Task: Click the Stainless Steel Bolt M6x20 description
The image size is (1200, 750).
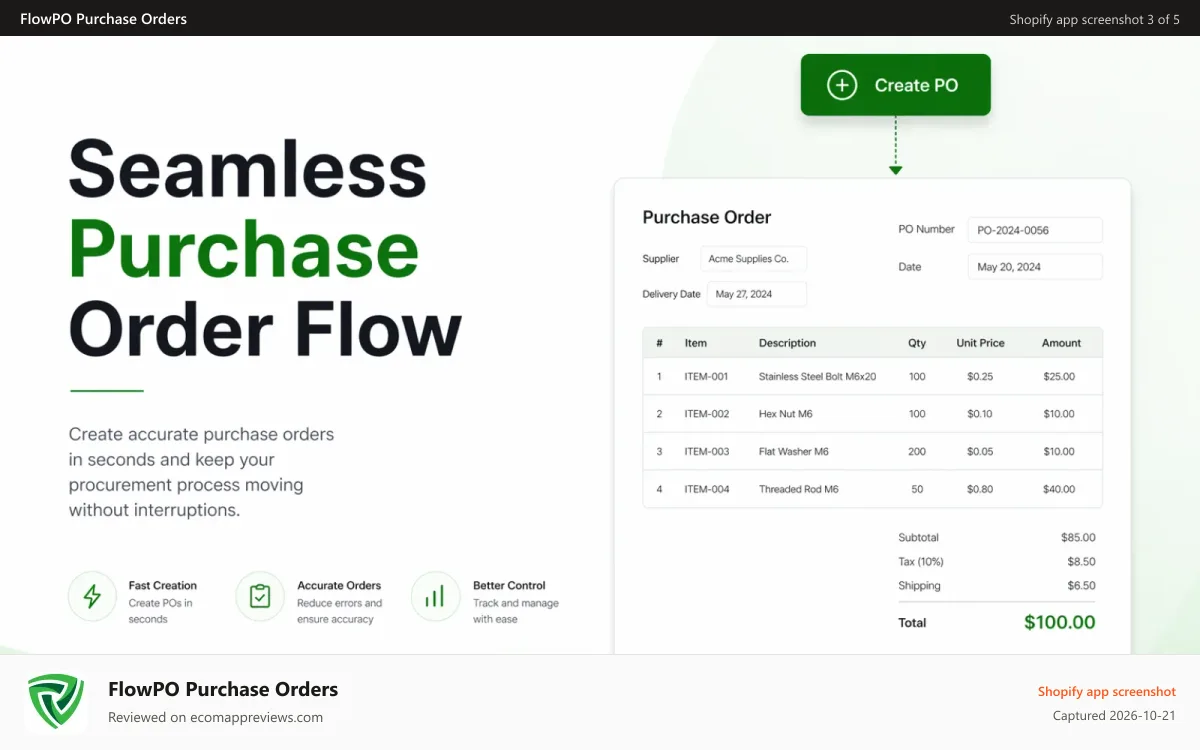Action: pyautogui.click(x=817, y=377)
